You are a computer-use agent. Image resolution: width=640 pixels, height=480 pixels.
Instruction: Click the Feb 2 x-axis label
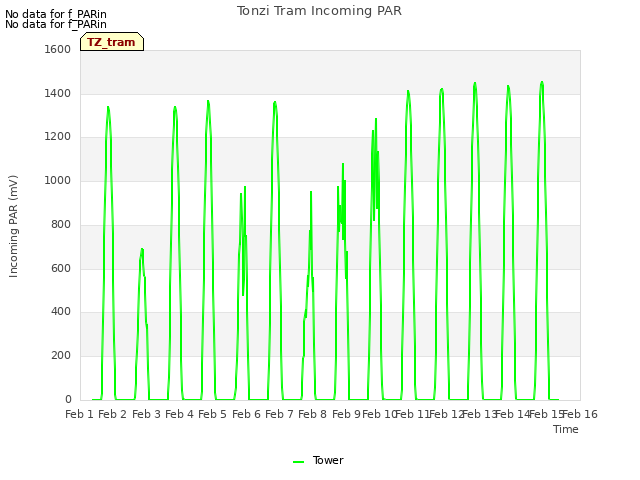pyautogui.click(x=113, y=414)
